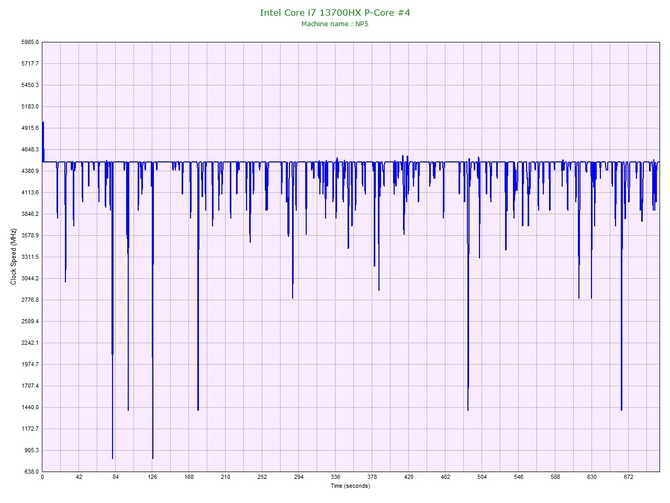The image size is (670, 503).
Task: Click the 546 seconds x-axis tick label
Action: point(518,477)
